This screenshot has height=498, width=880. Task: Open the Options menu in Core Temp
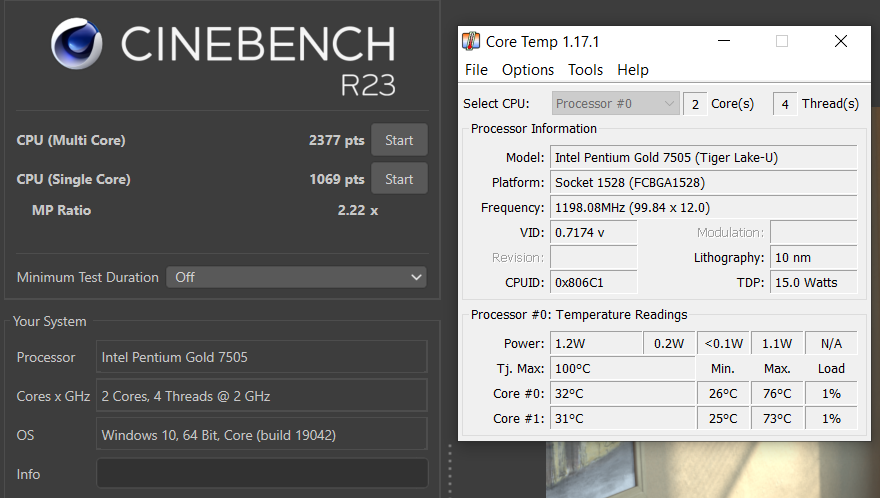click(528, 70)
